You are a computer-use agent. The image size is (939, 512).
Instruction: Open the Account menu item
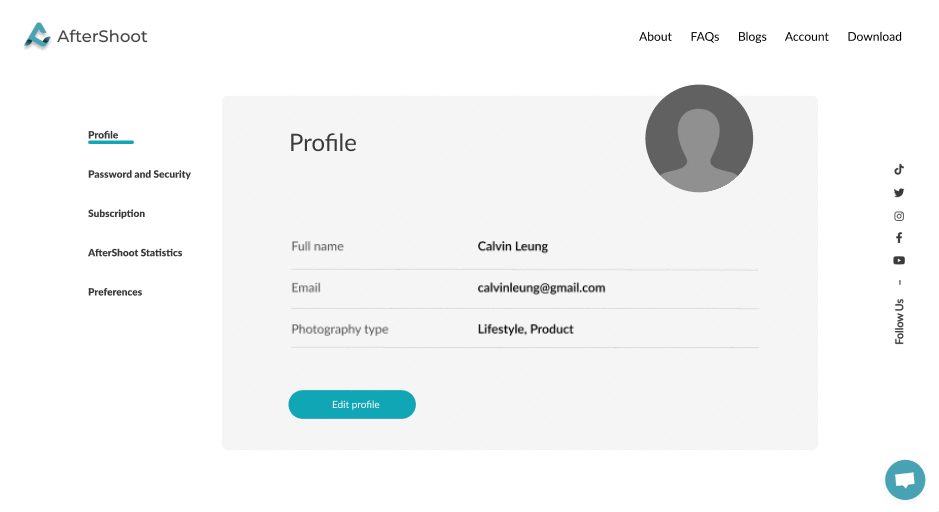806,37
